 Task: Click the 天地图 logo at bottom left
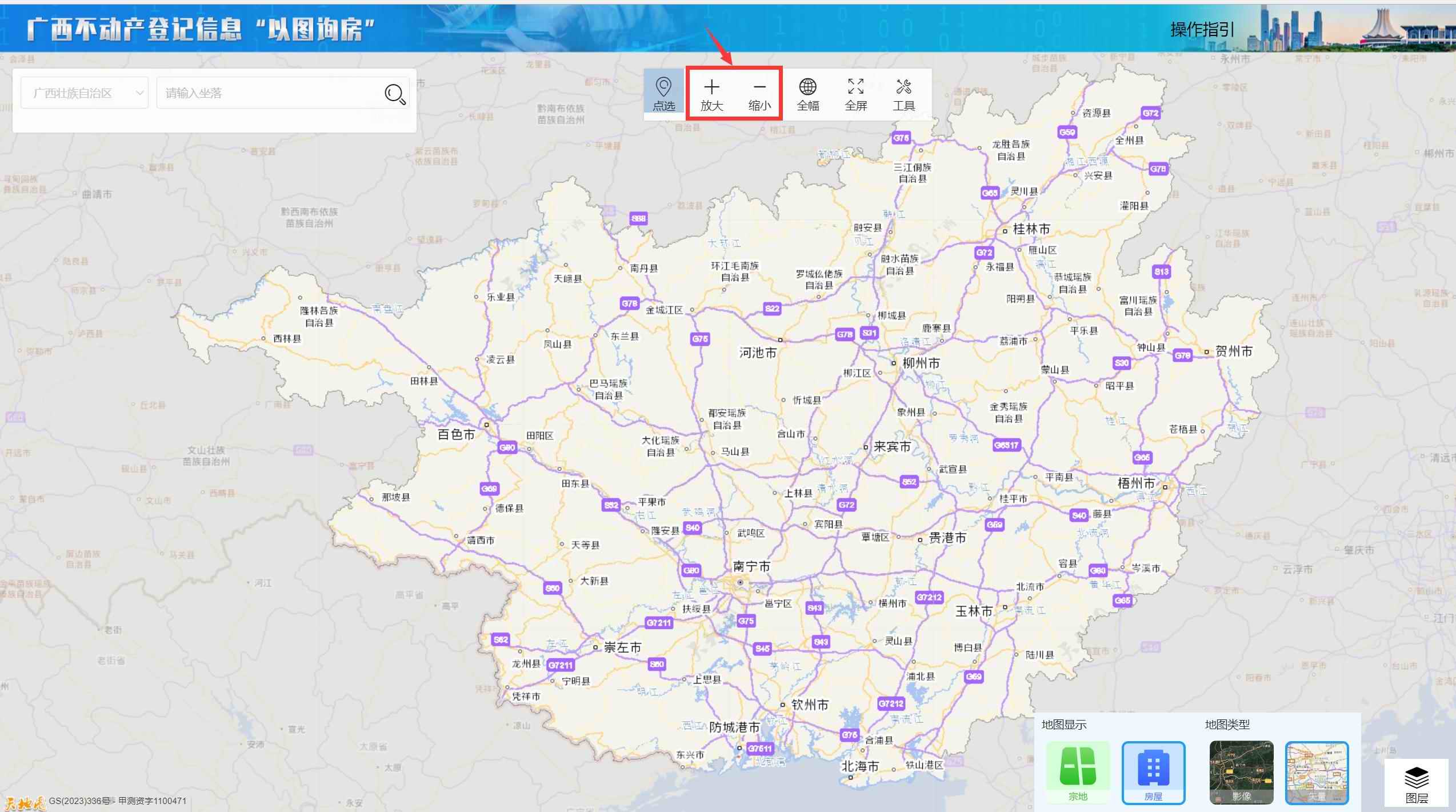[x=24, y=802]
